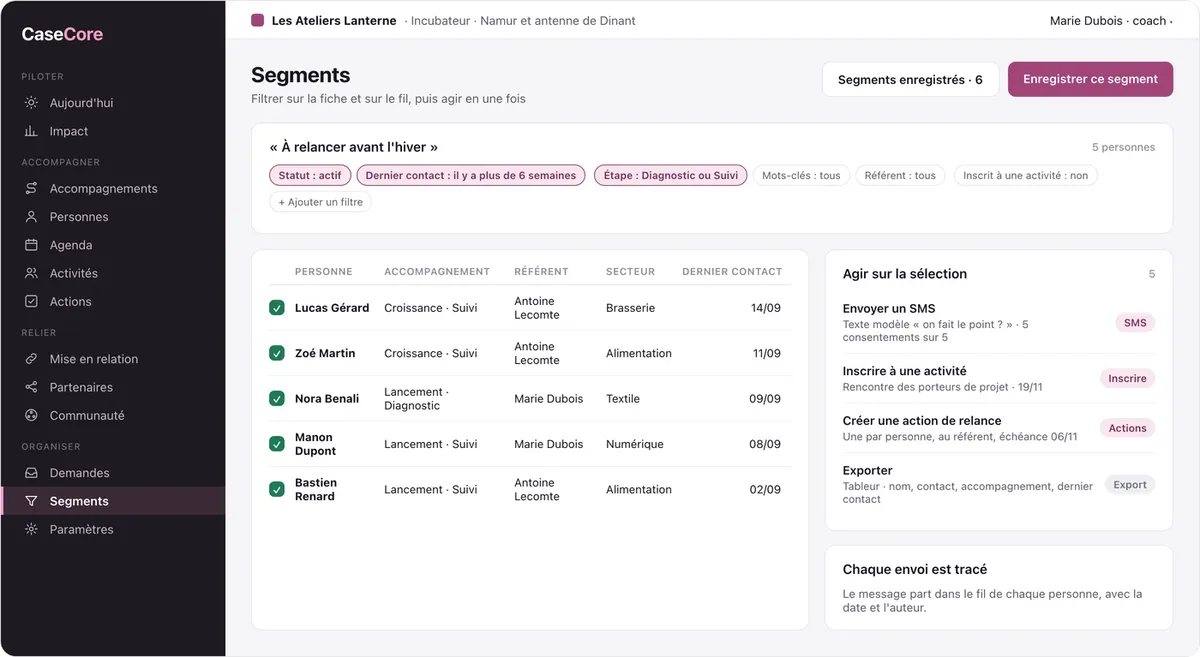Toggle Manon Dupont's checkbox
Screen dimensions: 1200x657
277,444
